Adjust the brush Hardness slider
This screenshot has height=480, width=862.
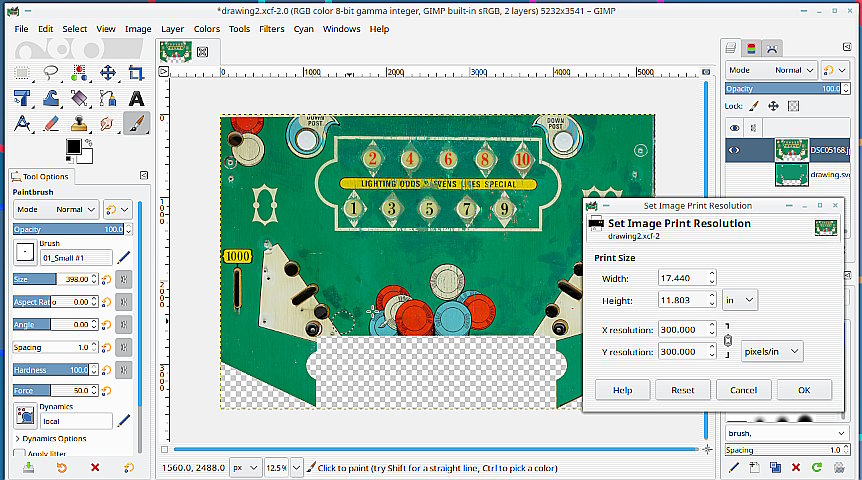click(56, 370)
